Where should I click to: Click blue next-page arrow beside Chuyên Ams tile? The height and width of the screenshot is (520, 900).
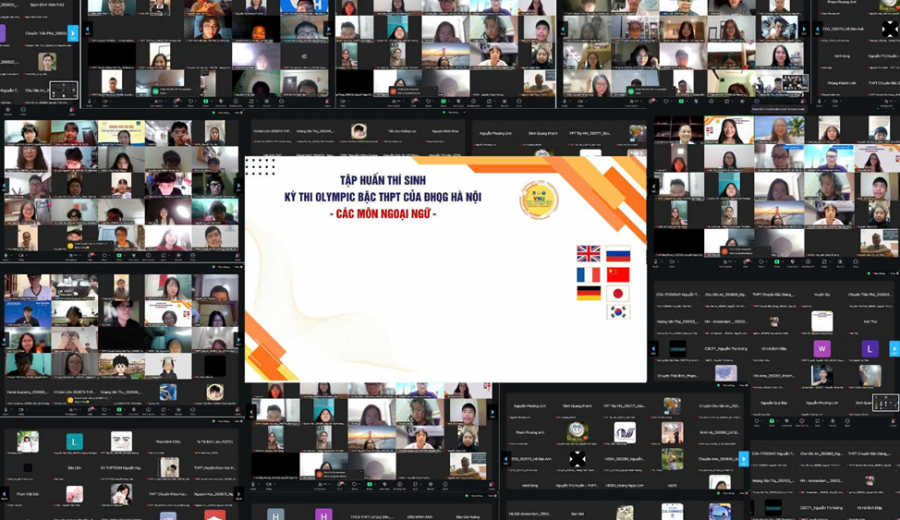(x=744, y=459)
